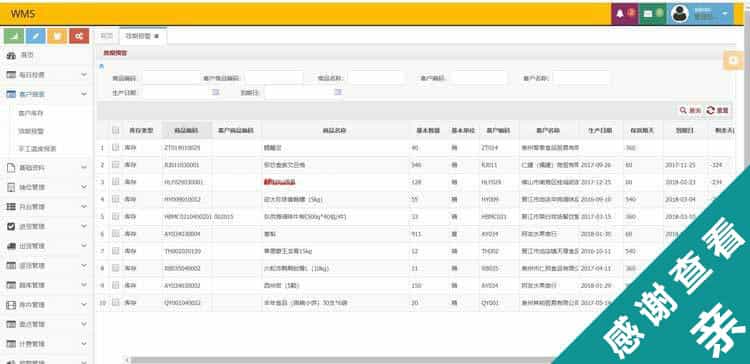Check the row 1 checkbox (ZT014)
The height and width of the screenshot is (364, 750).
pos(115,148)
